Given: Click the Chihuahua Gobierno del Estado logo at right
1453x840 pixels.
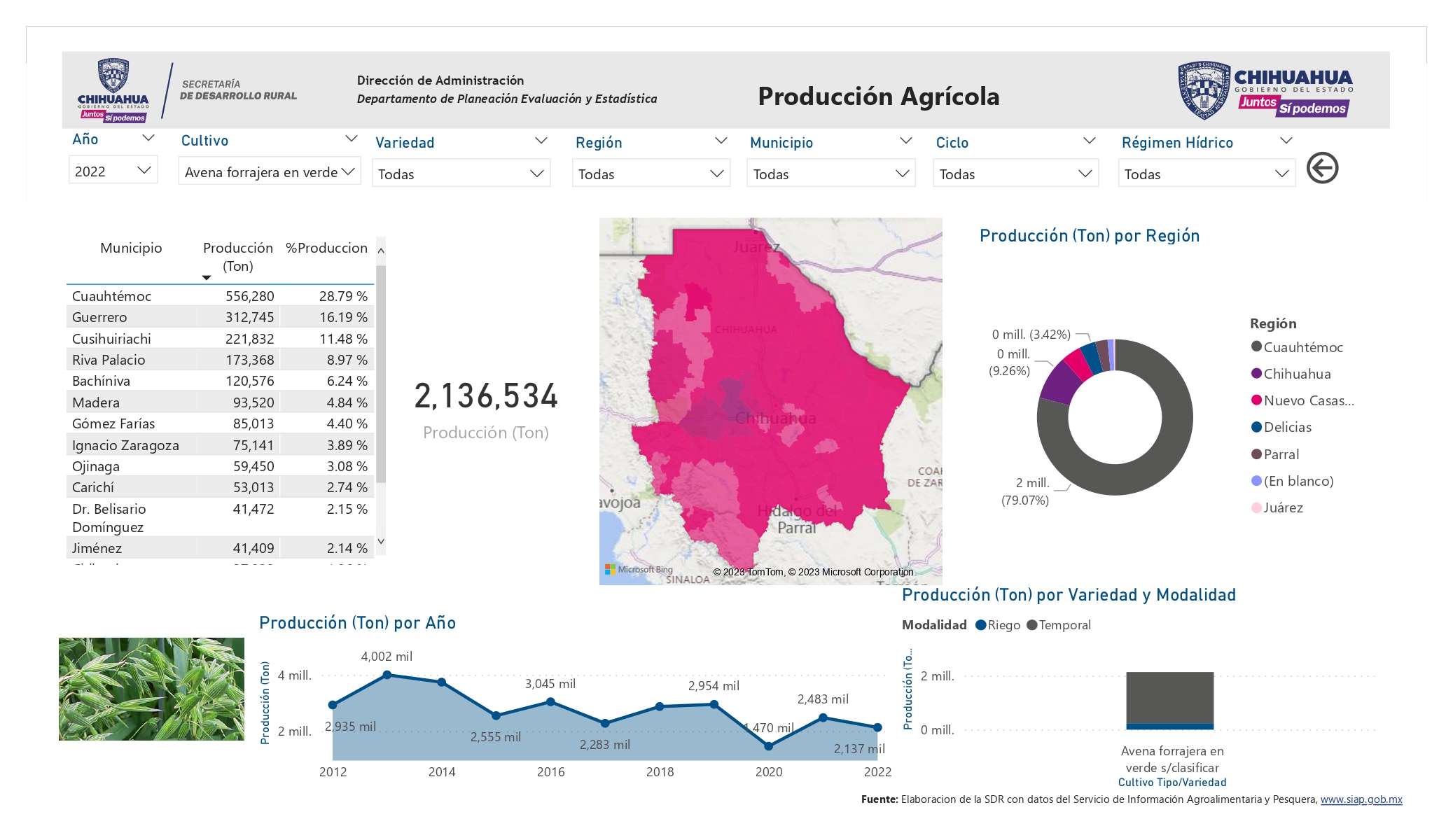Looking at the screenshot, I should pyautogui.click(x=1265, y=90).
